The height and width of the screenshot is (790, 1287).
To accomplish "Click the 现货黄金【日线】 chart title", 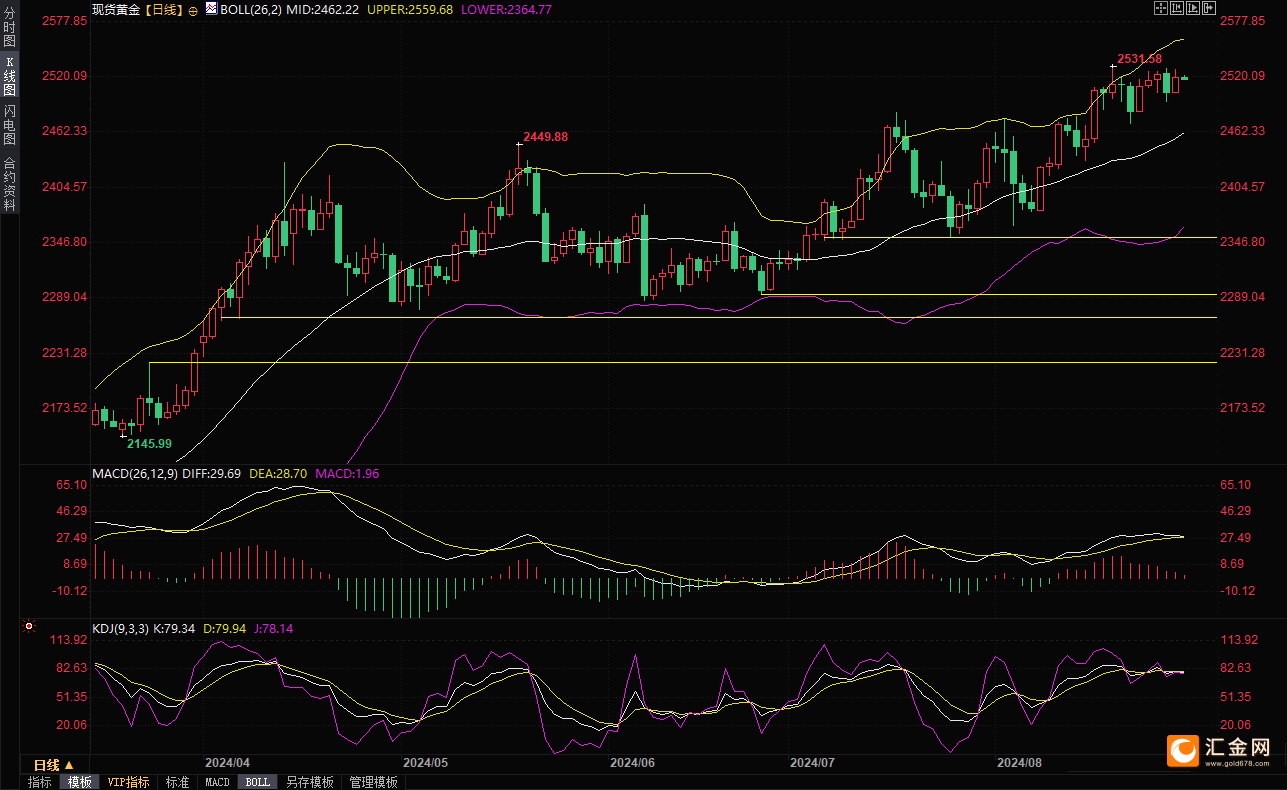I will click(x=137, y=9).
